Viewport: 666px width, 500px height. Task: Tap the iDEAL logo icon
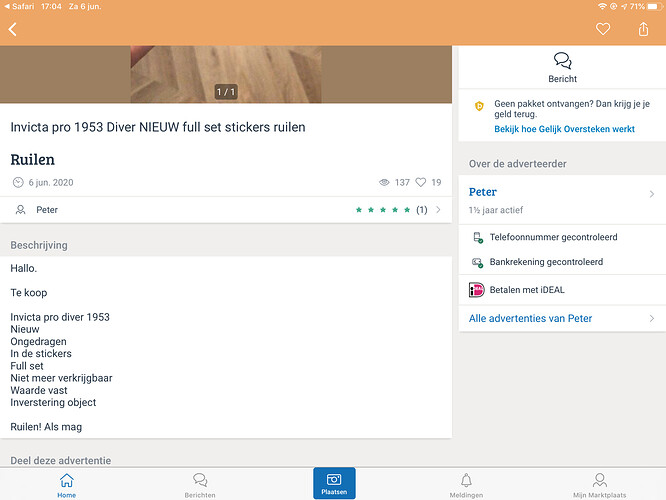(477, 290)
